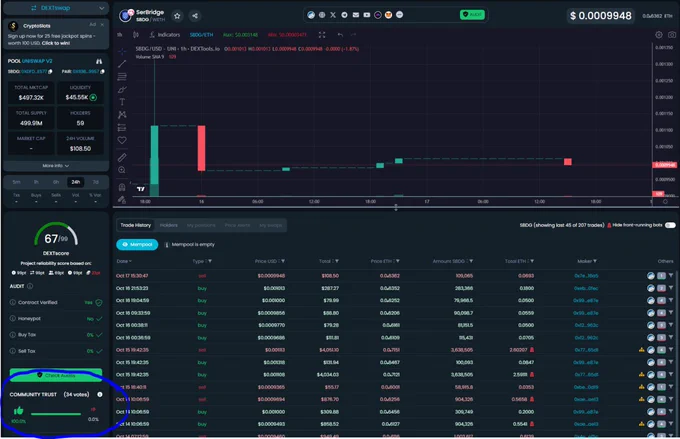
Task: Toggle hide front-running bots switch
Action: [x=670, y=225]
